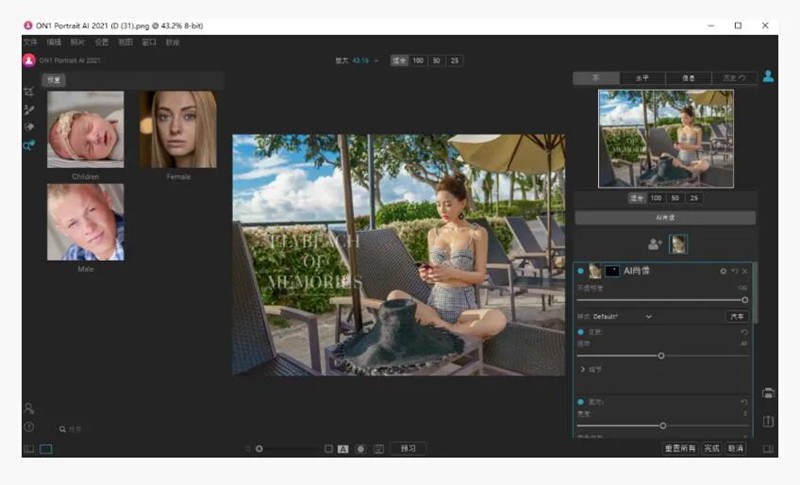Viewport: 800px width, 485px height.
Task: Open the fourth menu in the menu bar
Action: pos(102,42)
